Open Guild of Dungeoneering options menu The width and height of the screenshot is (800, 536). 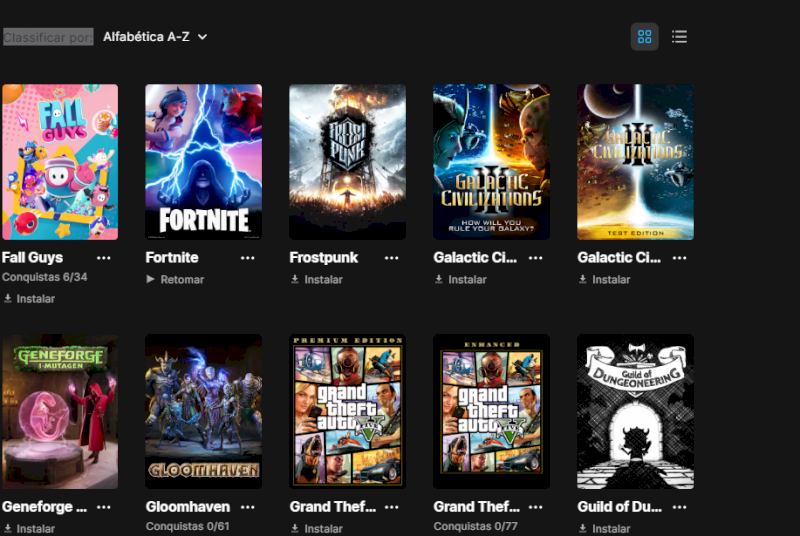(679, 507)
